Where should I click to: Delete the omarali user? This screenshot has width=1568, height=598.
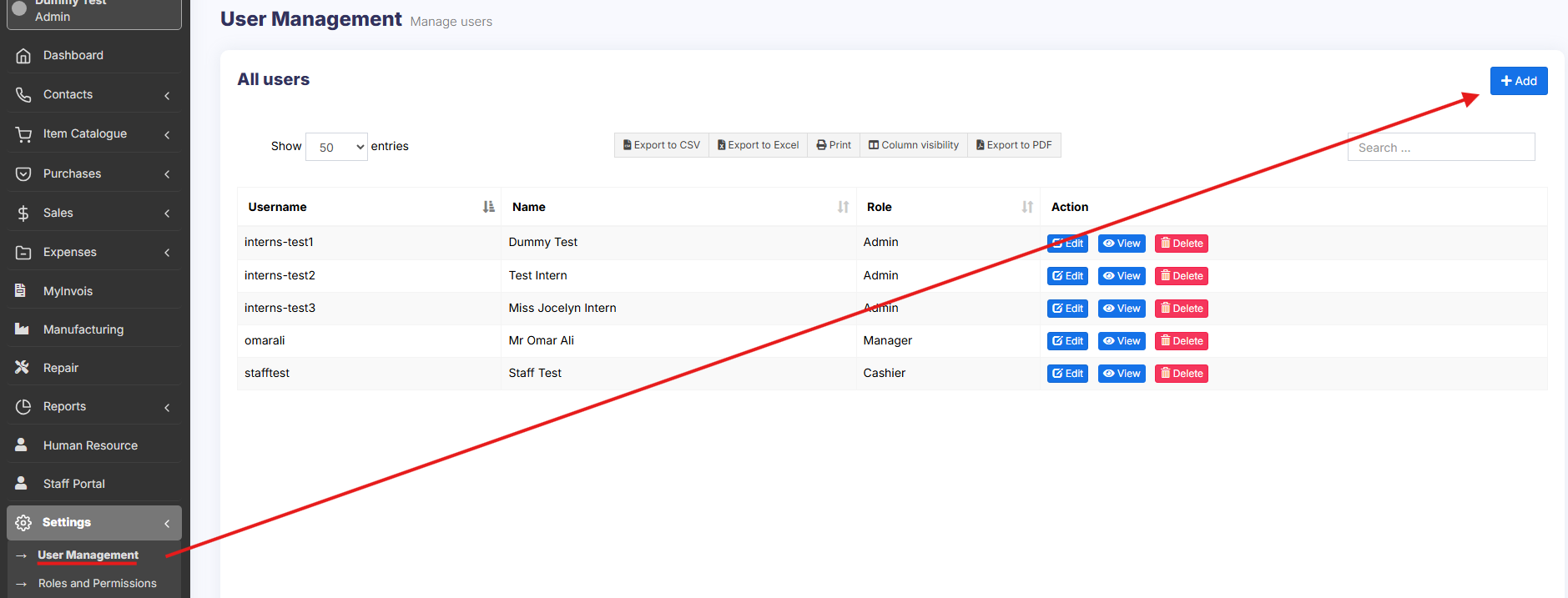pos(1181,341)
